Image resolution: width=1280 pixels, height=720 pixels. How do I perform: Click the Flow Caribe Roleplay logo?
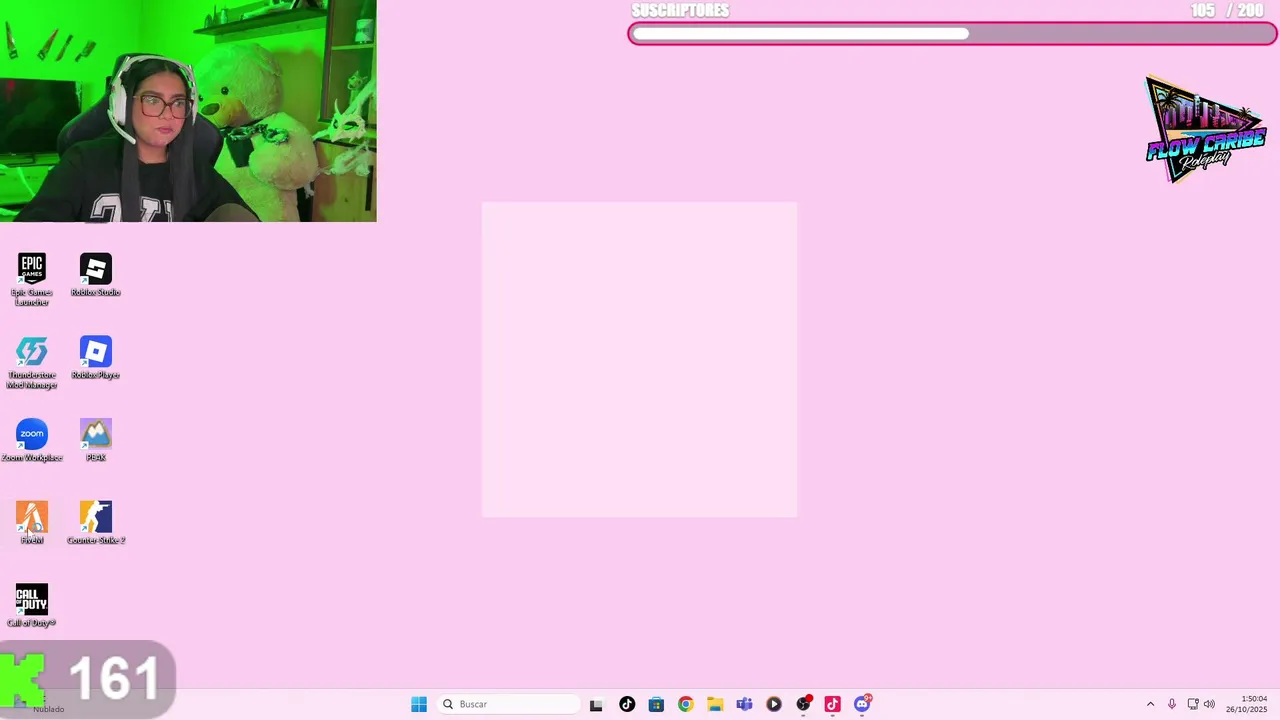click(x=1206, y=130)
